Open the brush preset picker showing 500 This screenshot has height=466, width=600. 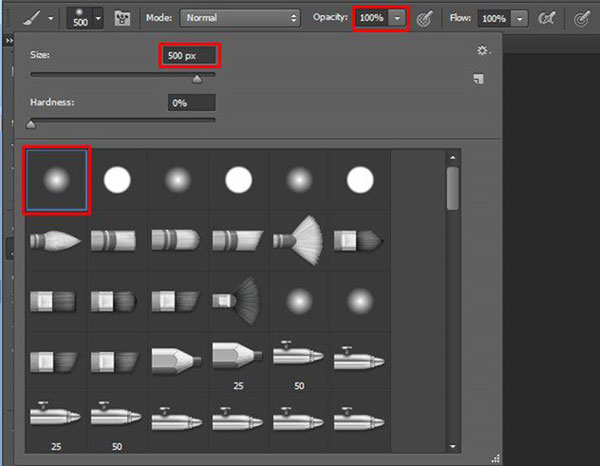pyautogui.click(x=84, y=18)
